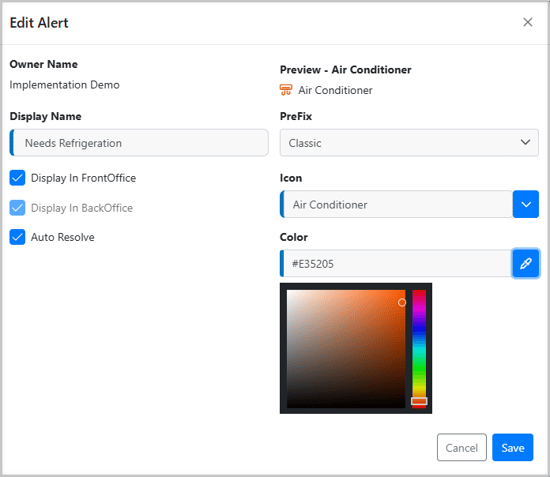550x477 pixels.
Task: Expand the PreFix Classic dropdown
Action: (x=409, y=143)
